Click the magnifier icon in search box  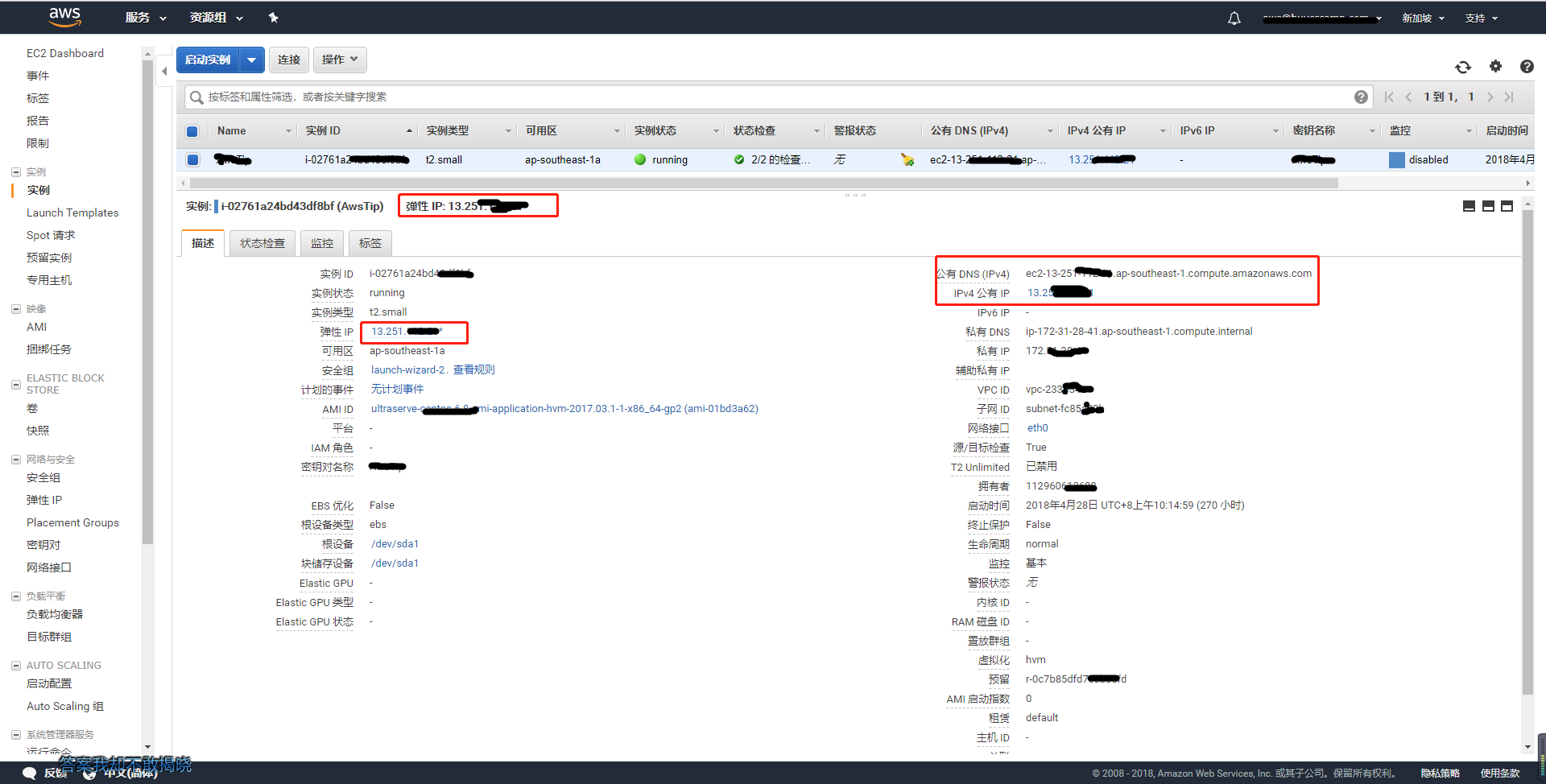196,97
